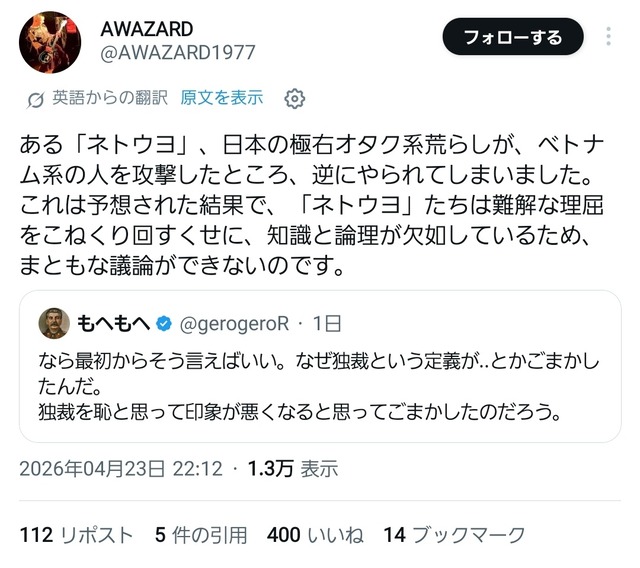Open AWAZARD display name

[147, 29]
